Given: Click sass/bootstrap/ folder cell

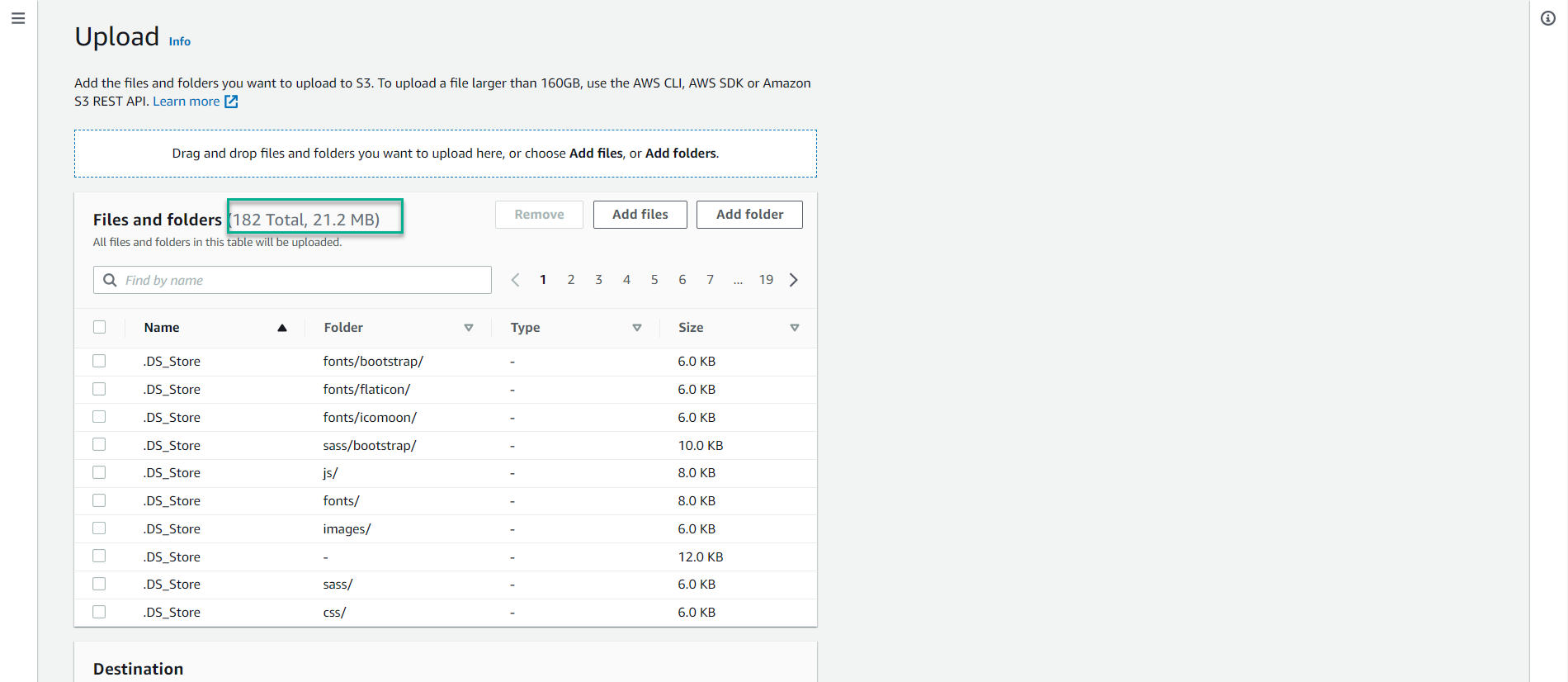Looking at the screenshot, I should (x=370, y=446).
